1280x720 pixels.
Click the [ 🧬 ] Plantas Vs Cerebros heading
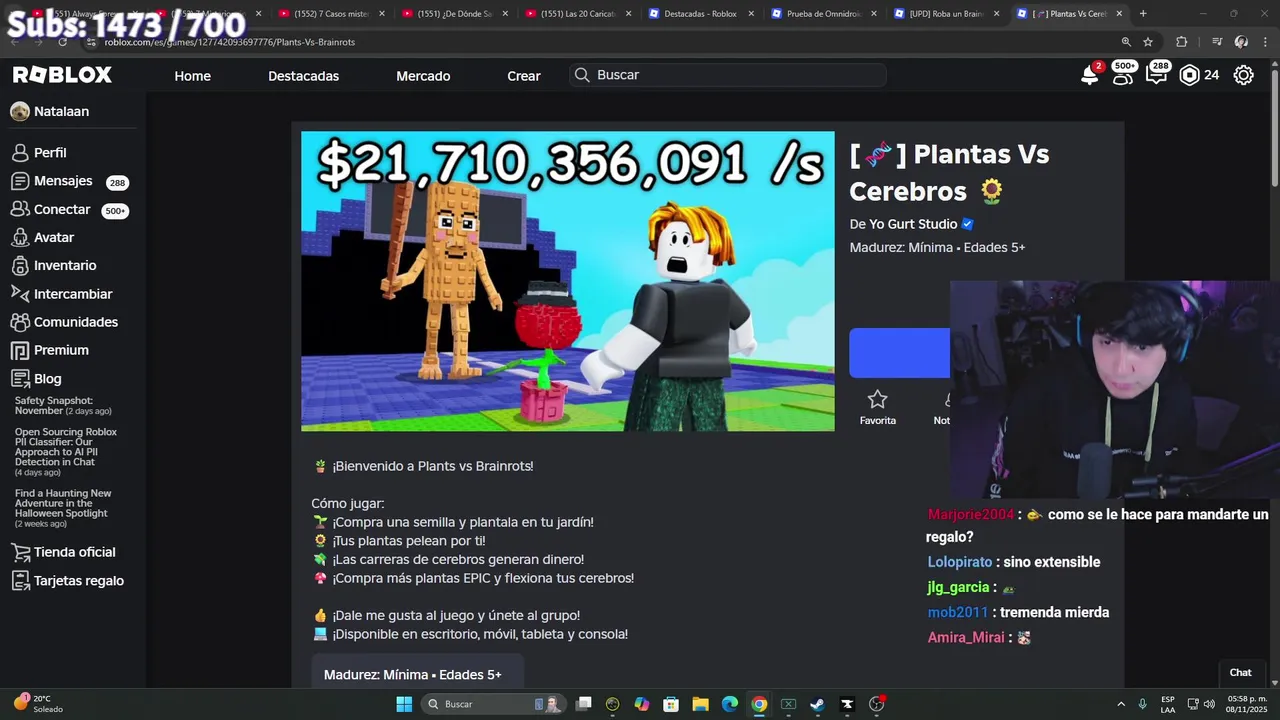[949, 172]
